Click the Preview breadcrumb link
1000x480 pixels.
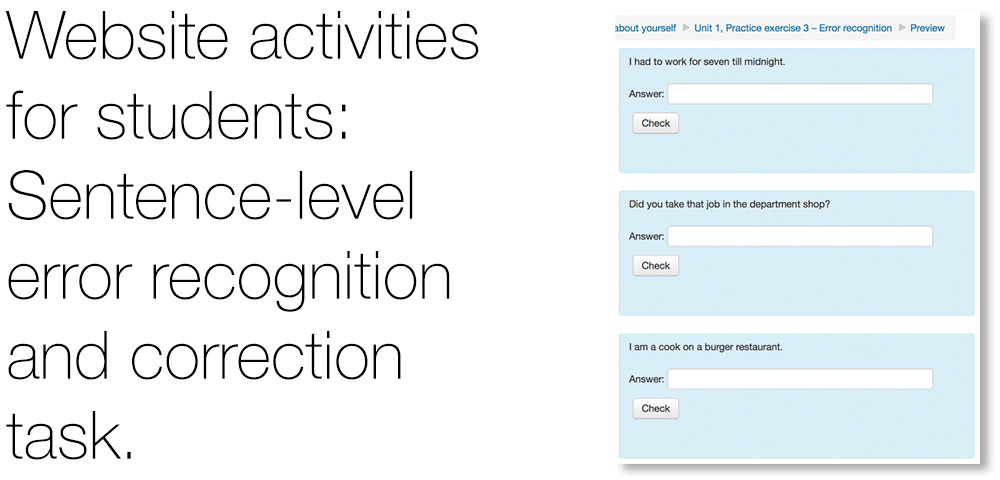coord(927,28)
